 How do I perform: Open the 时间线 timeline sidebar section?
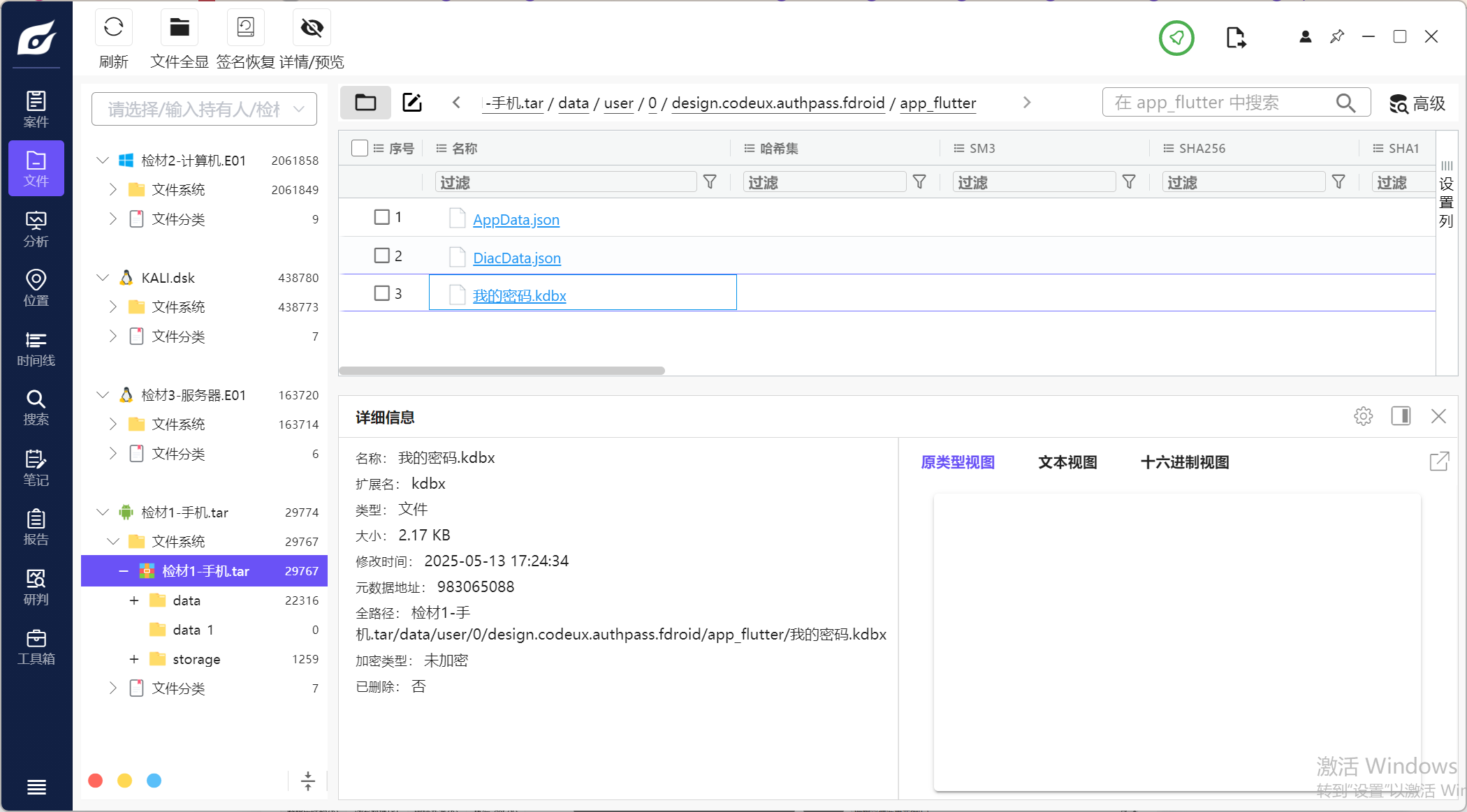[36, 348]
